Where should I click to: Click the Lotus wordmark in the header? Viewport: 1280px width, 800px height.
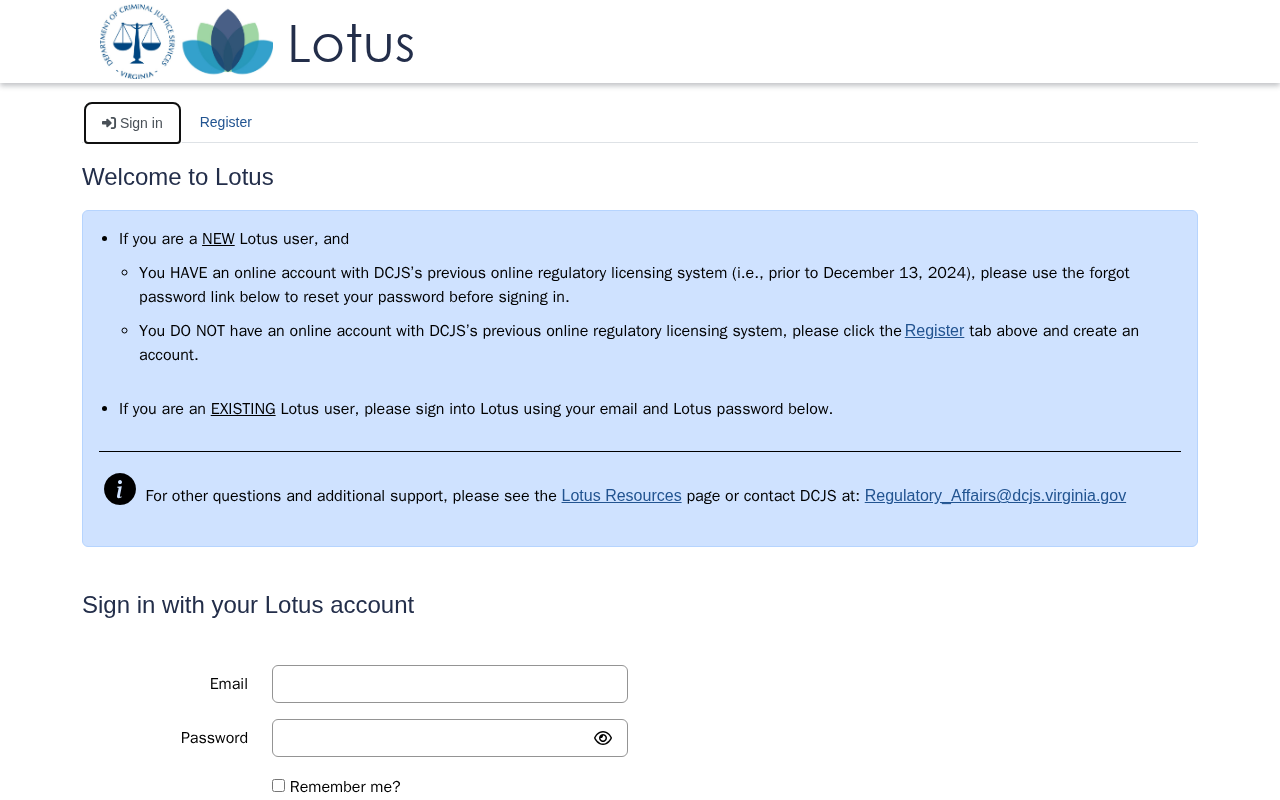tap(351, 44)
